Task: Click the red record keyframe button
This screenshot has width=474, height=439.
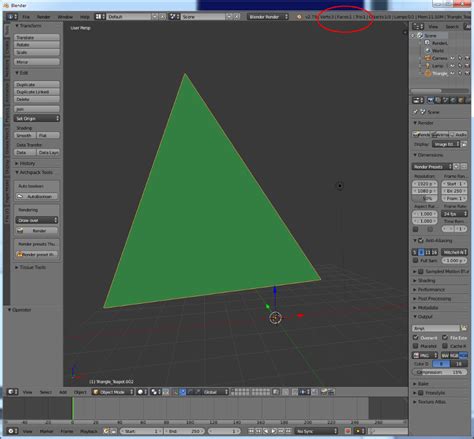Action: click(348, 431)
